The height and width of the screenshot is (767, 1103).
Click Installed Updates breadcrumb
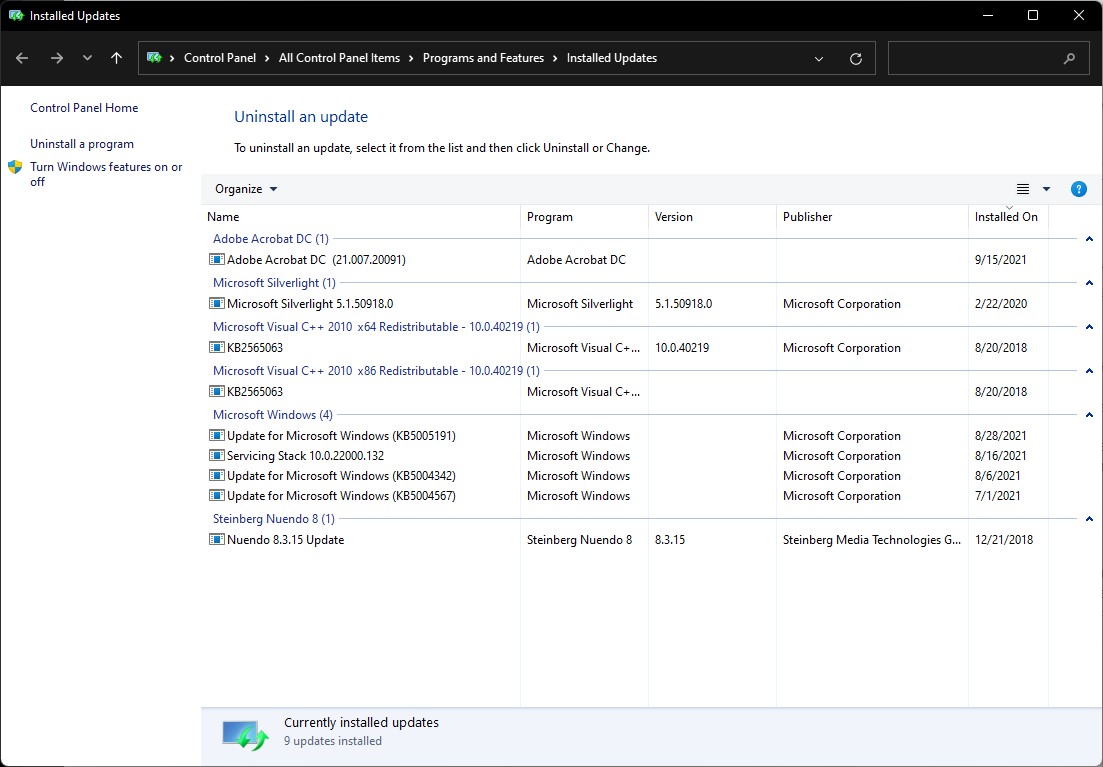click(612, 58)
